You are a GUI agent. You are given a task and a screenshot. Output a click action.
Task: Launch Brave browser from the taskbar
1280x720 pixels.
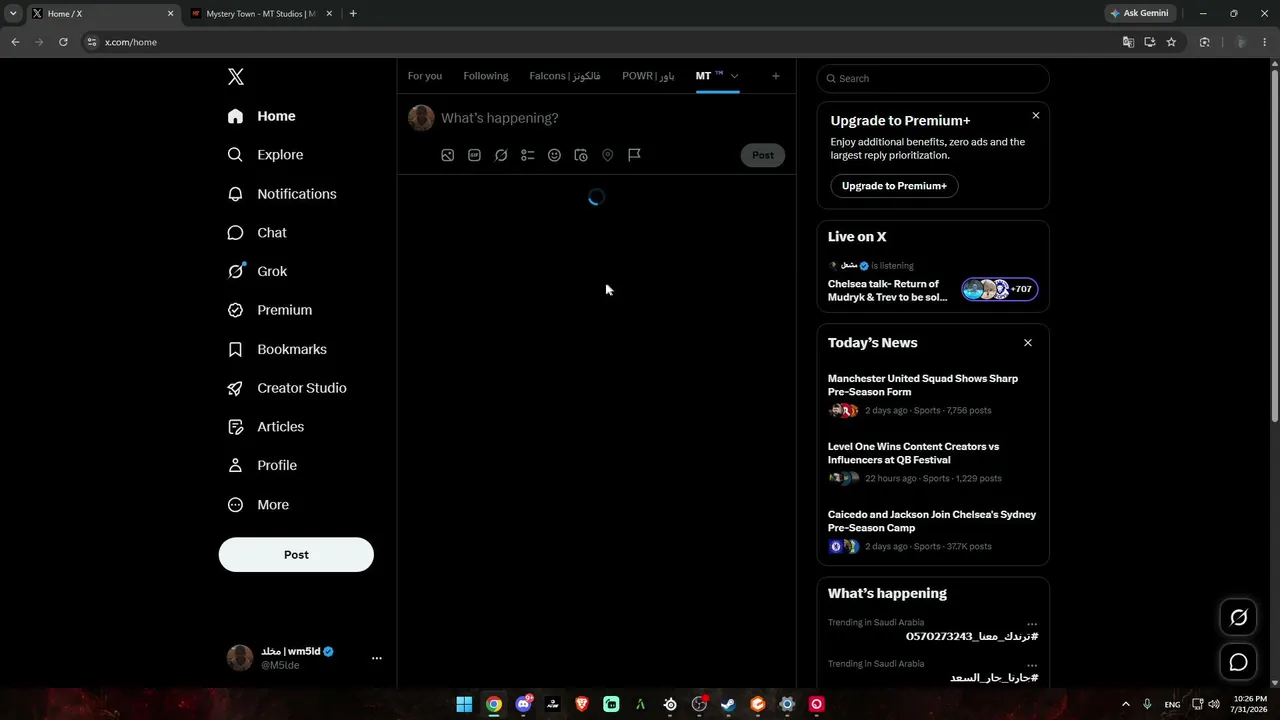click(582, 704)
